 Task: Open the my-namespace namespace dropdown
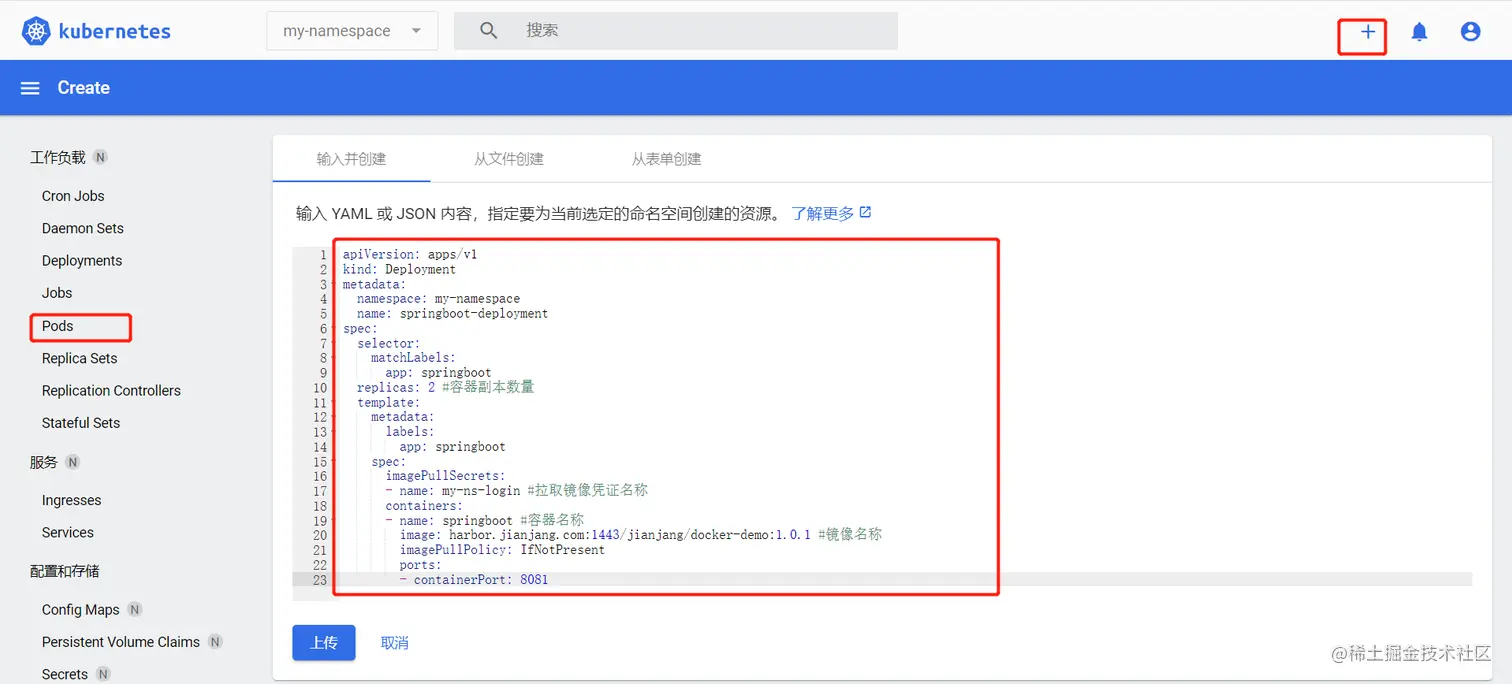click(352, 31)
